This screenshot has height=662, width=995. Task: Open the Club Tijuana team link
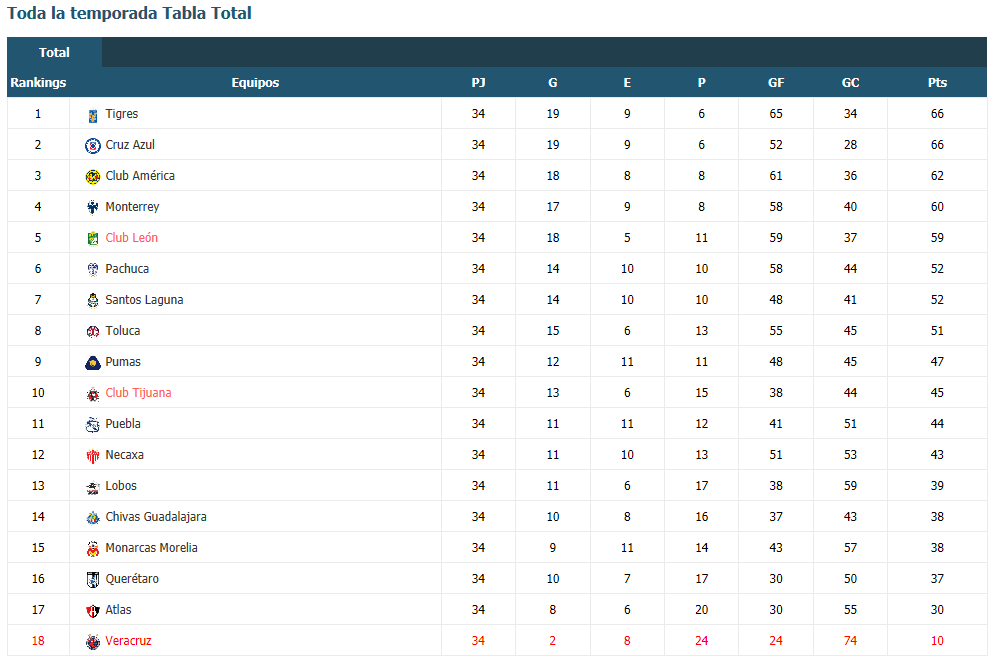point(138,393)
